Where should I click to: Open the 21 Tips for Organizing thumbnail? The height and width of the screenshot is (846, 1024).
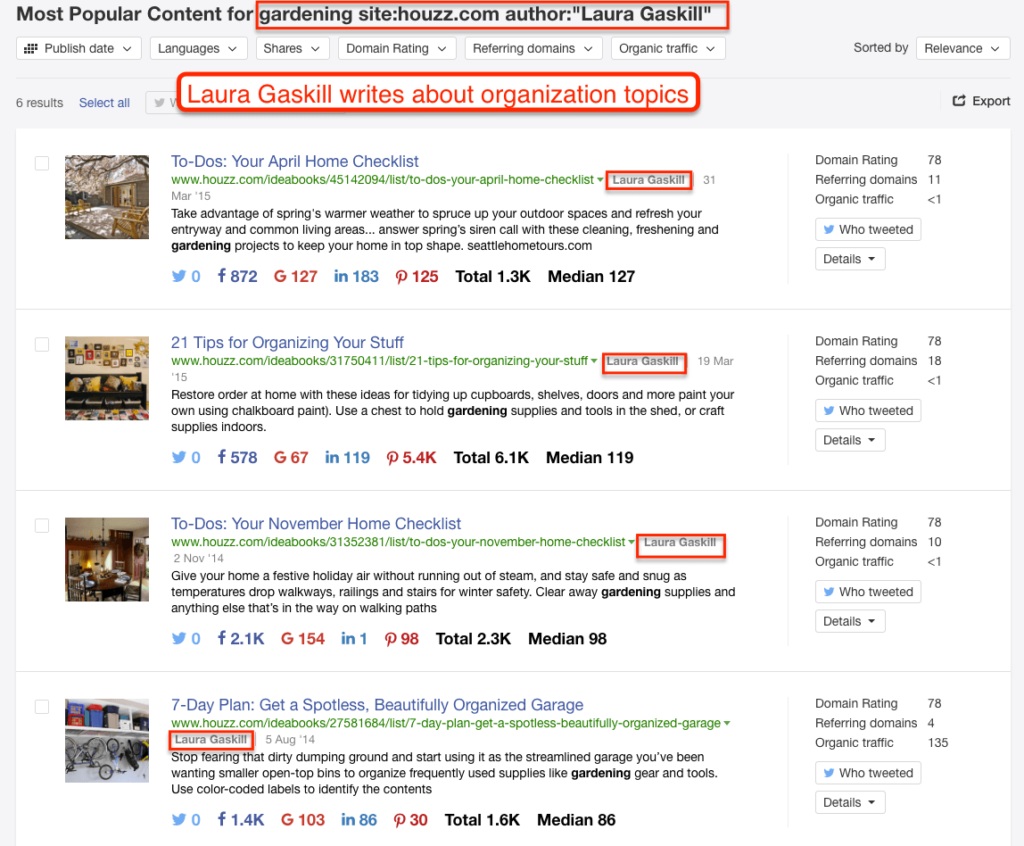tap(107, 378)
